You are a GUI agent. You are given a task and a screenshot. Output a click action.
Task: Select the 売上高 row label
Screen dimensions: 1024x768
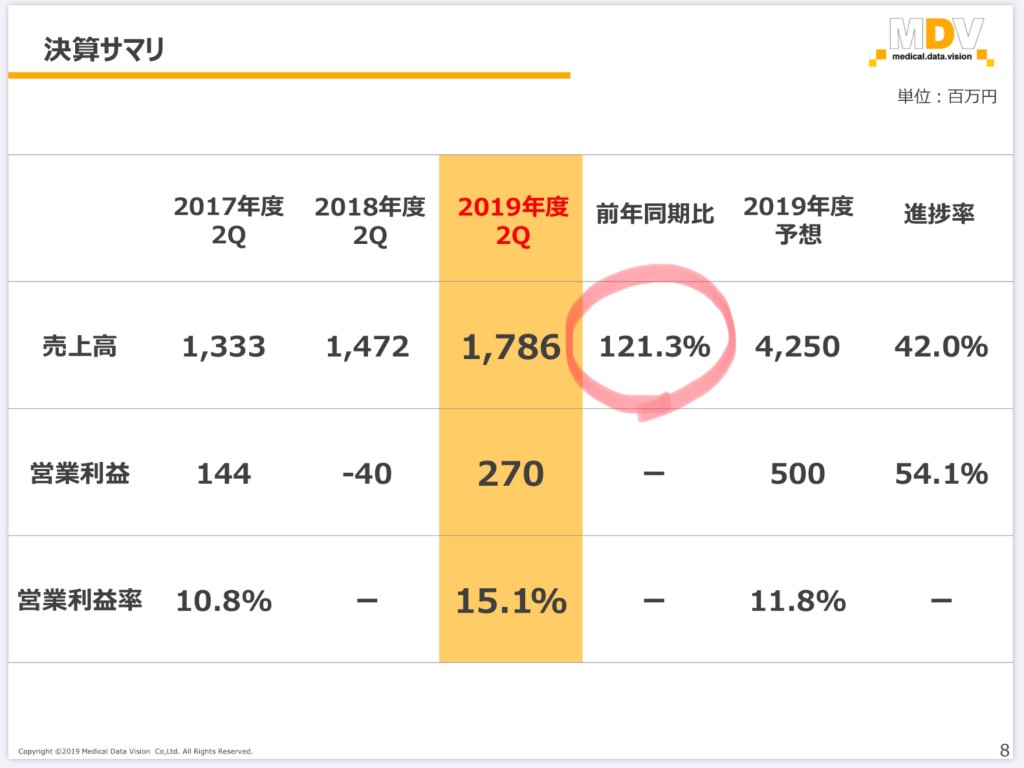(x=80, y=346)
